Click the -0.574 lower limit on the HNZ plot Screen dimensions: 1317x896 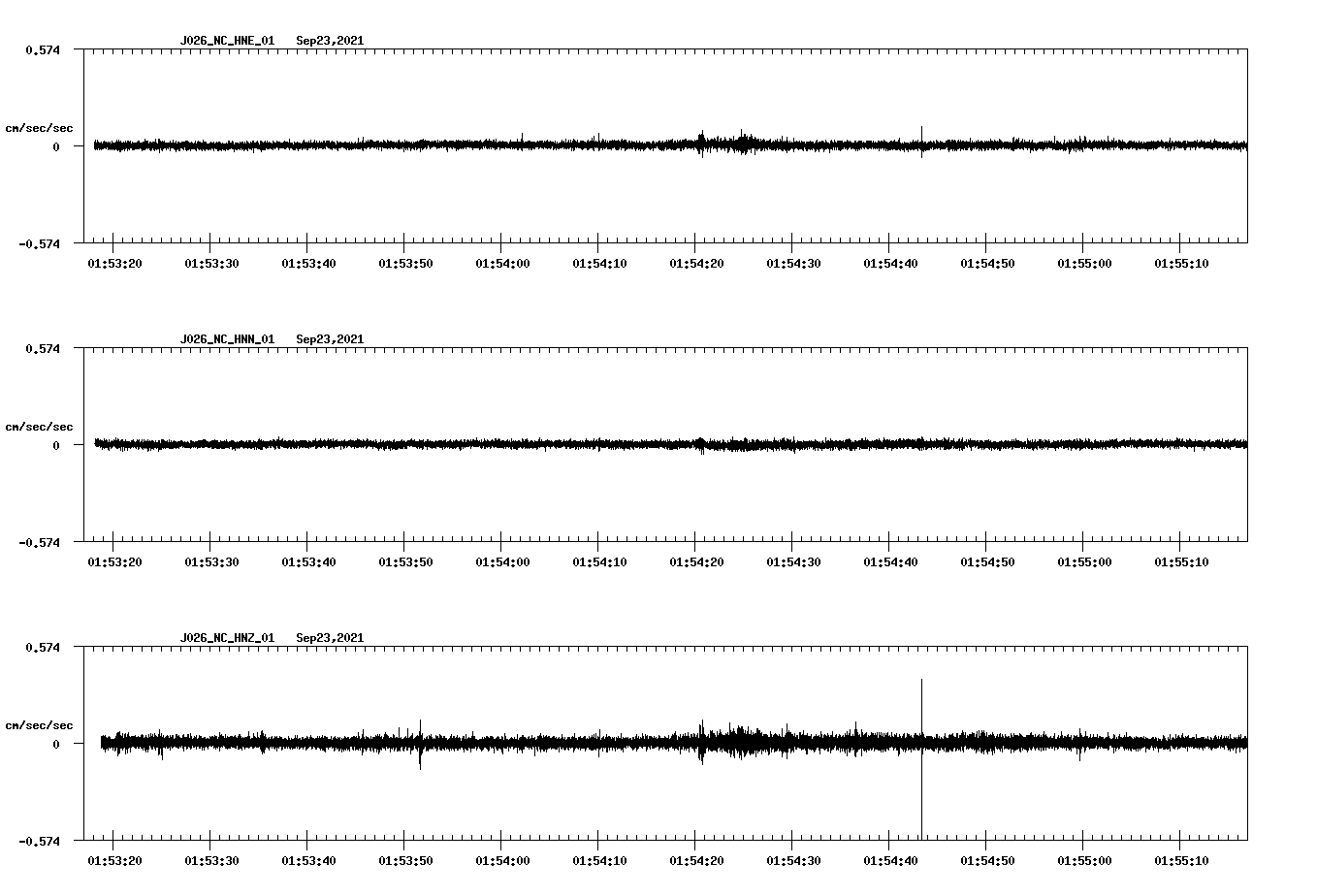(39, 841)
